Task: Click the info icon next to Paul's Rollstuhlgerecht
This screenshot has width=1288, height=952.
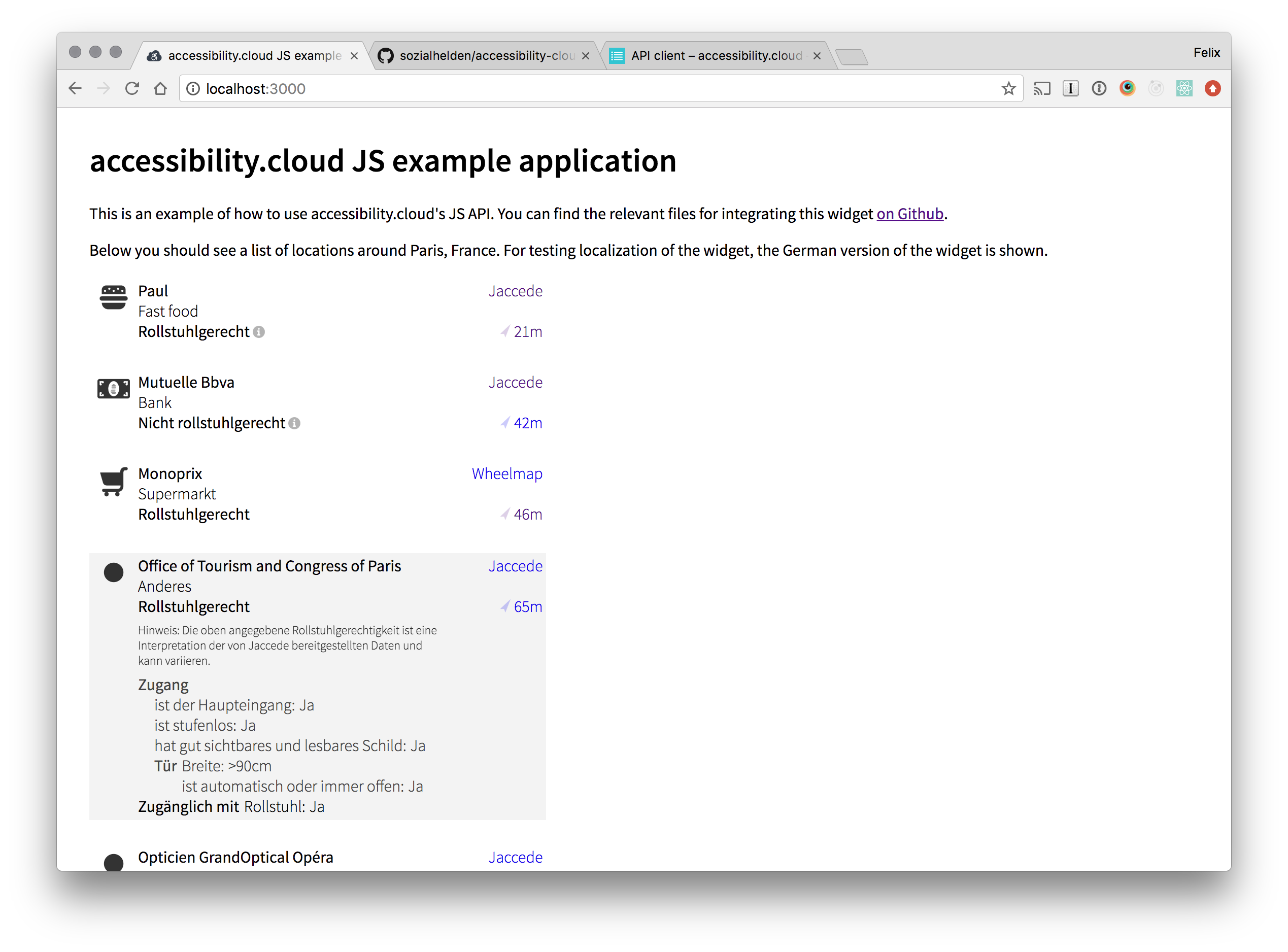Action: click(259, 332)
